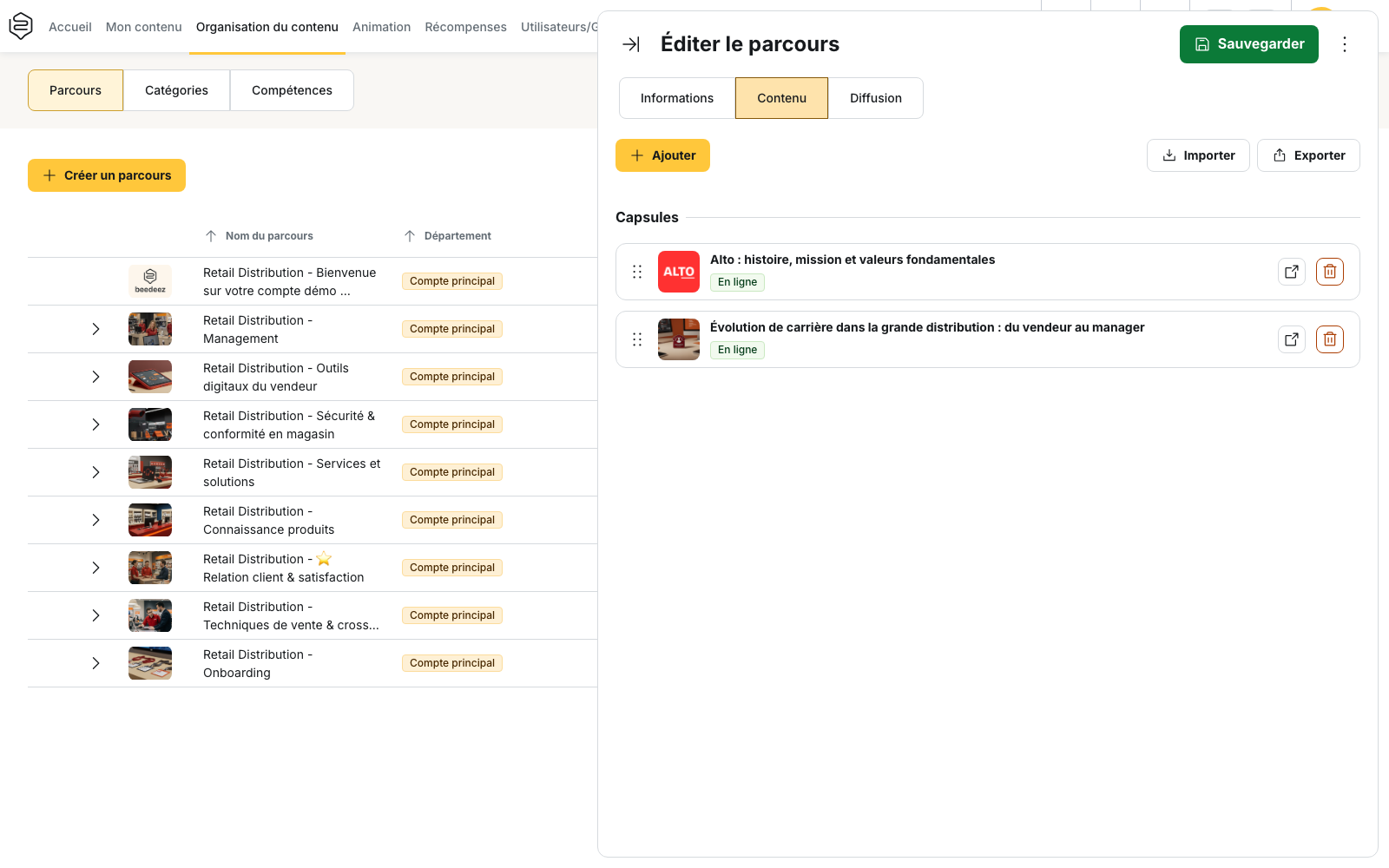Click the Ajouter button
The image size is (1389, 868).
coord(662,155)
